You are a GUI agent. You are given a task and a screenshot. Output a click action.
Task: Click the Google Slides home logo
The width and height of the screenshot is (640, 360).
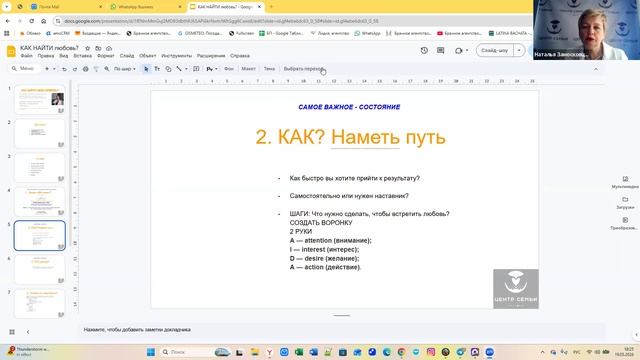(x=11, y=51)
